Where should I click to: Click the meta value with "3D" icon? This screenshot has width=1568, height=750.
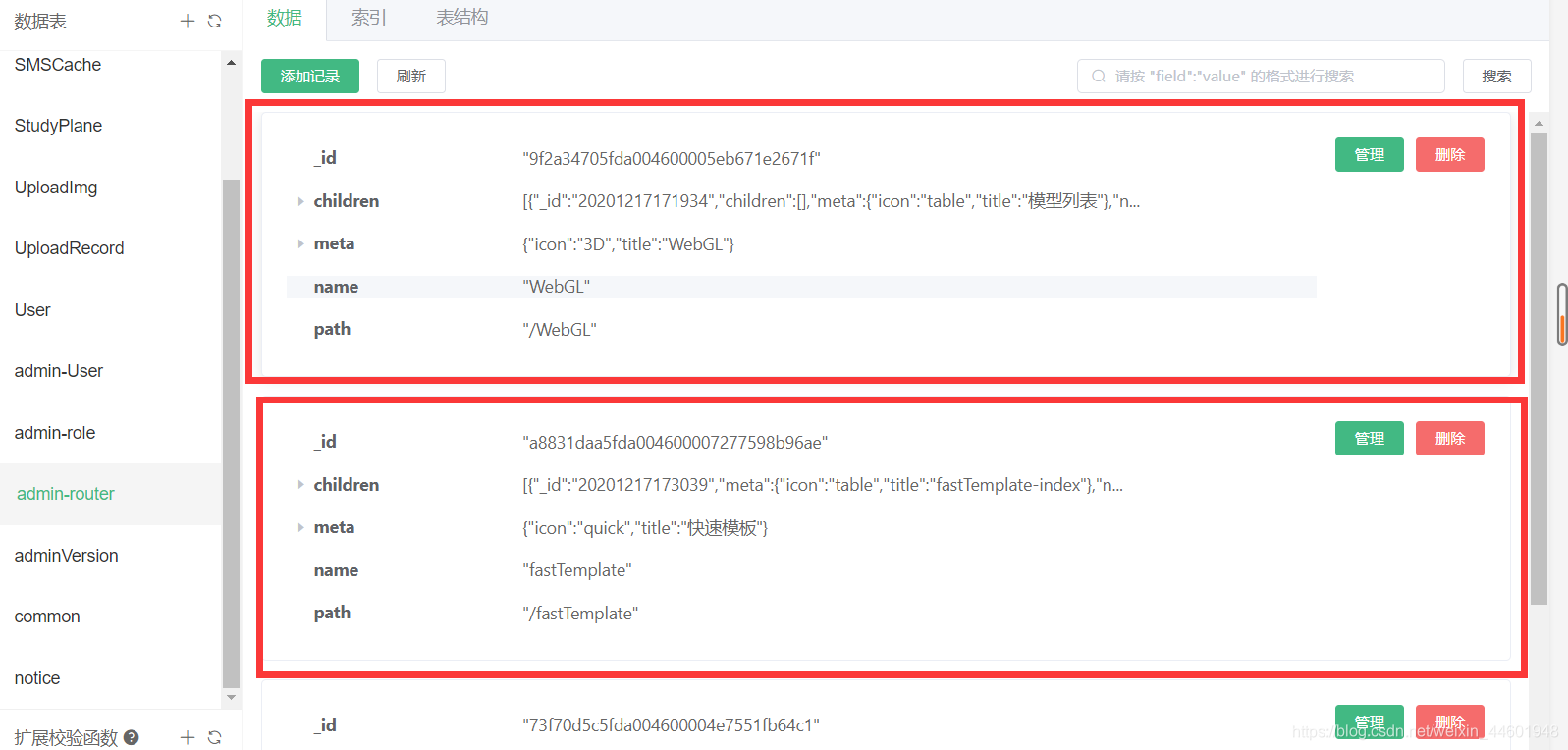[628, 244]
